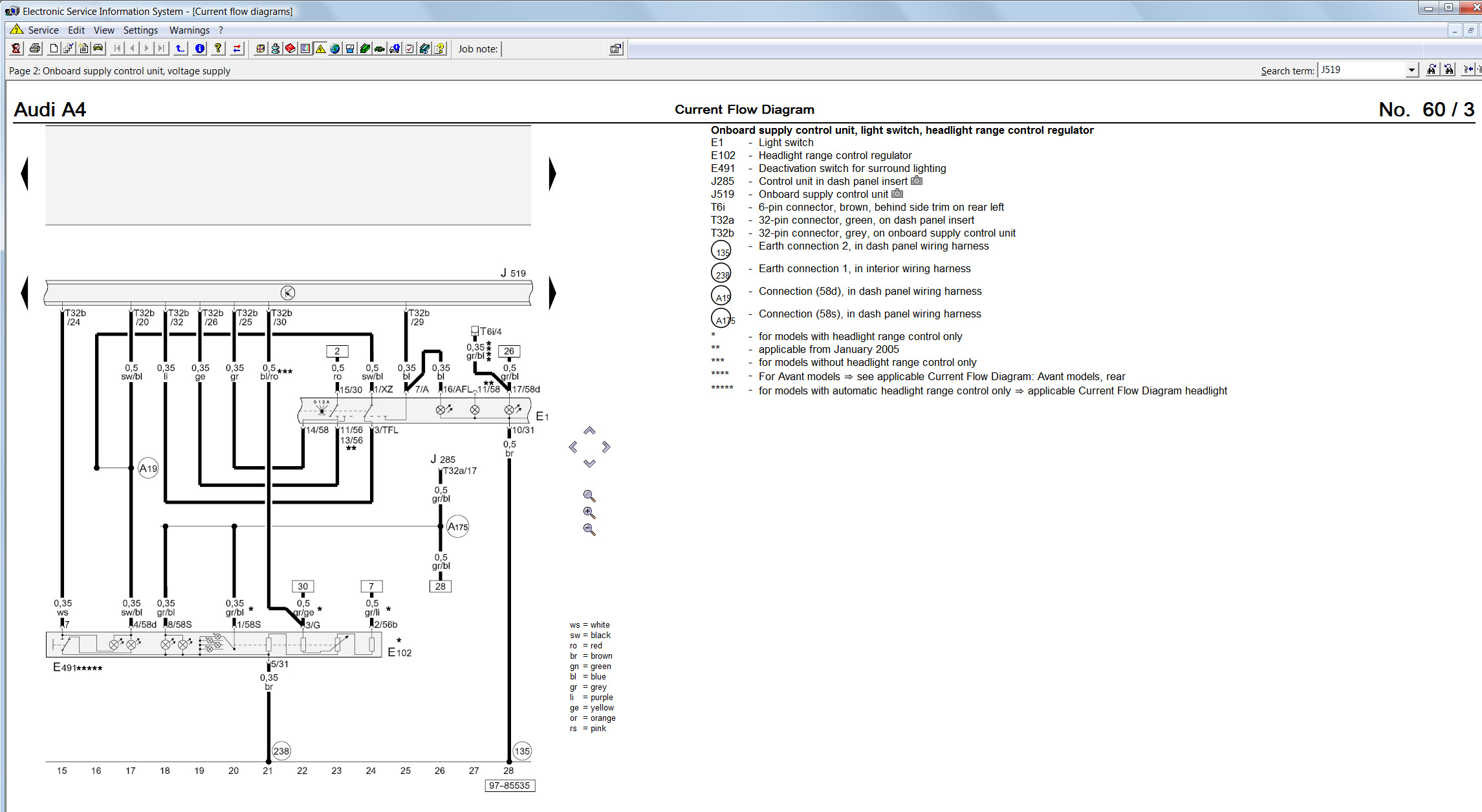Click the blue information icon
The width and height of the screenshot is (1482, 812).
pos(200,48)
